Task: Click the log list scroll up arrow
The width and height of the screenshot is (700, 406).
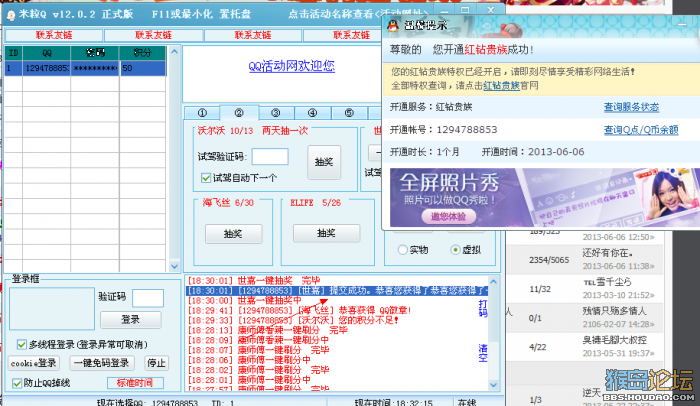Action: (x=493, y=281)
